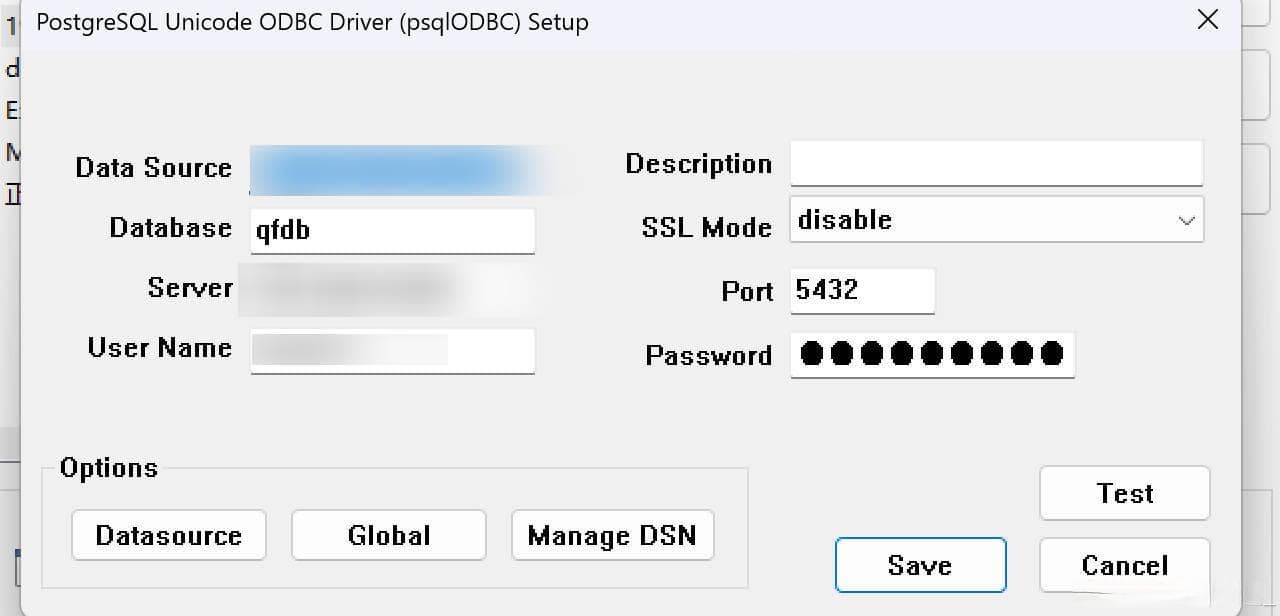This screenshot has height=616, width=1280.
Task: Click the Manage DSN button
Action: [x=612, y=535]
